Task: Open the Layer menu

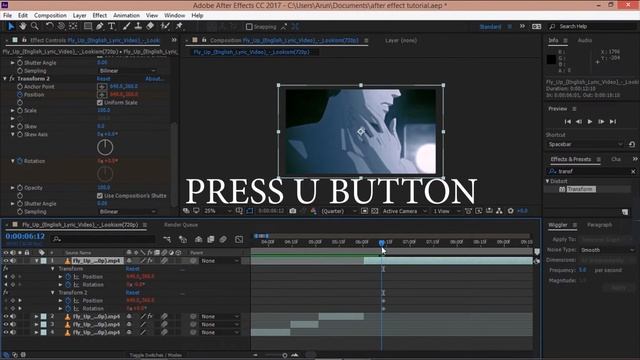Action: pyautogui.click(x=79, y=16)
